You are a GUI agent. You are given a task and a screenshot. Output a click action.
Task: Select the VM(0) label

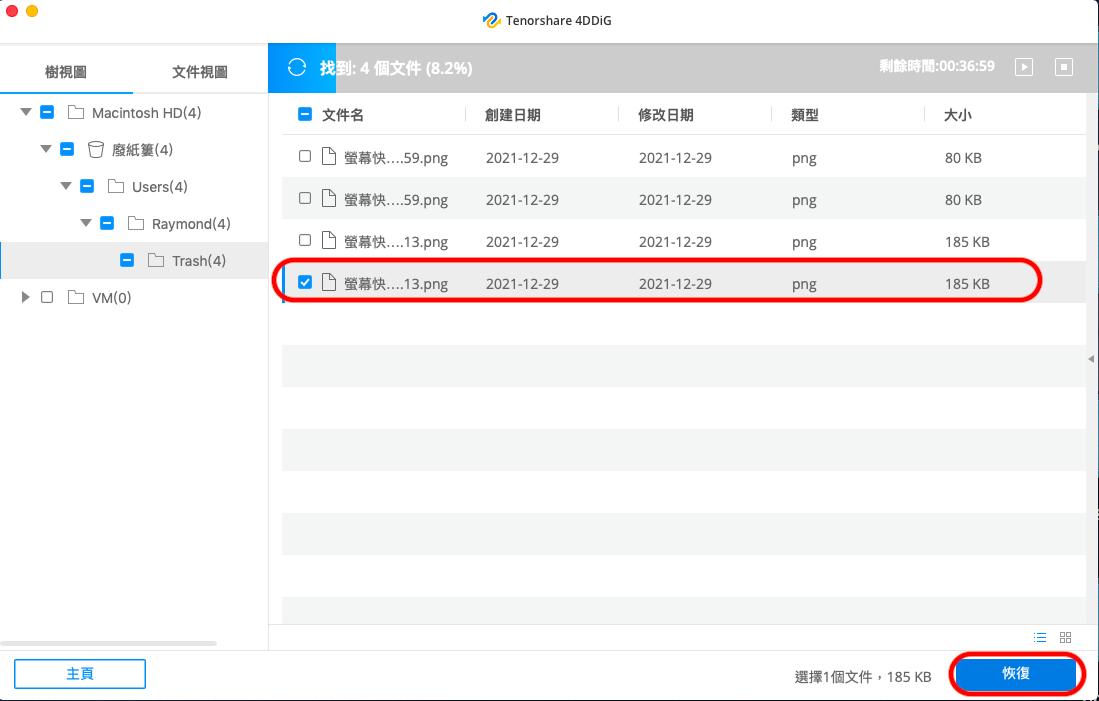click(x=111, y=297)
